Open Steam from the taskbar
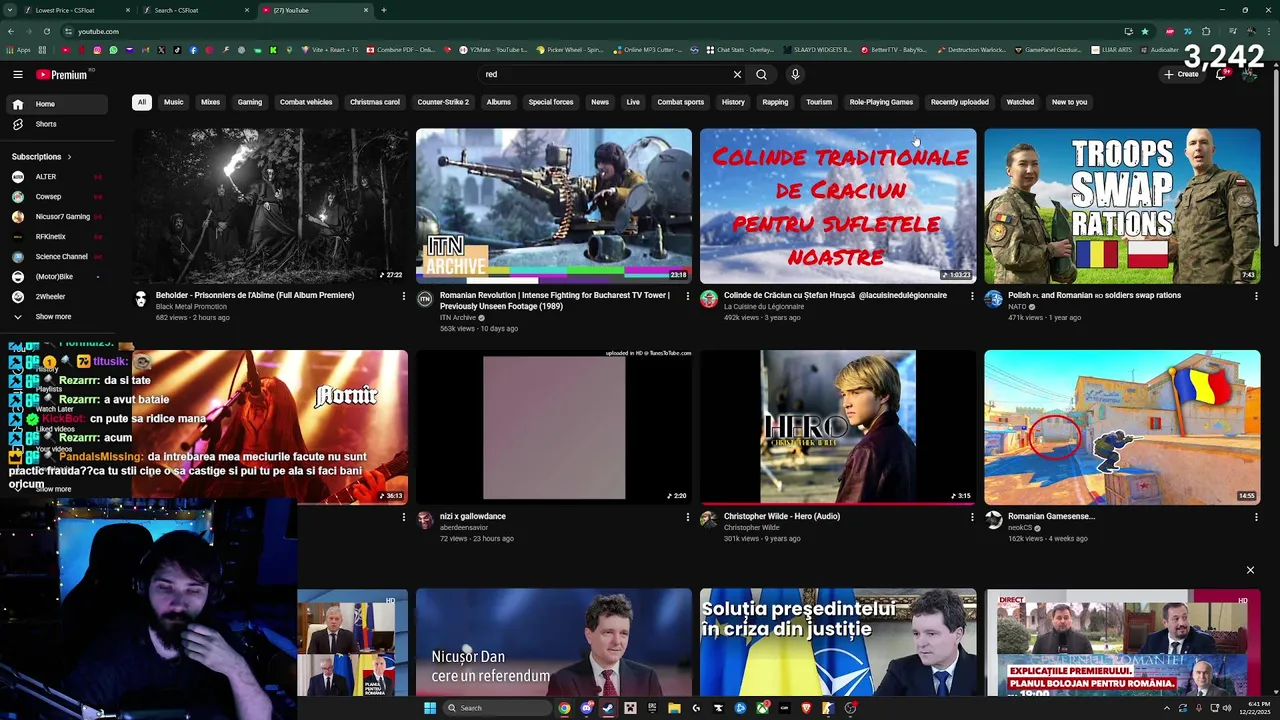1280x720 pixels. [608, 708]
